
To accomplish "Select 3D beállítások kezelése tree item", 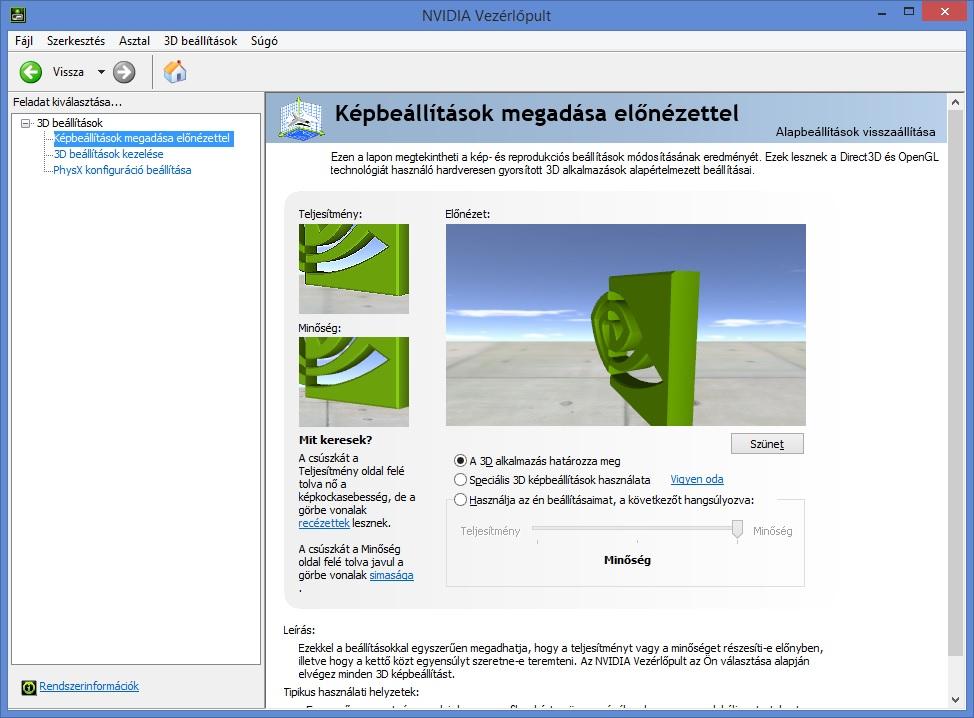I will [109, 154].
